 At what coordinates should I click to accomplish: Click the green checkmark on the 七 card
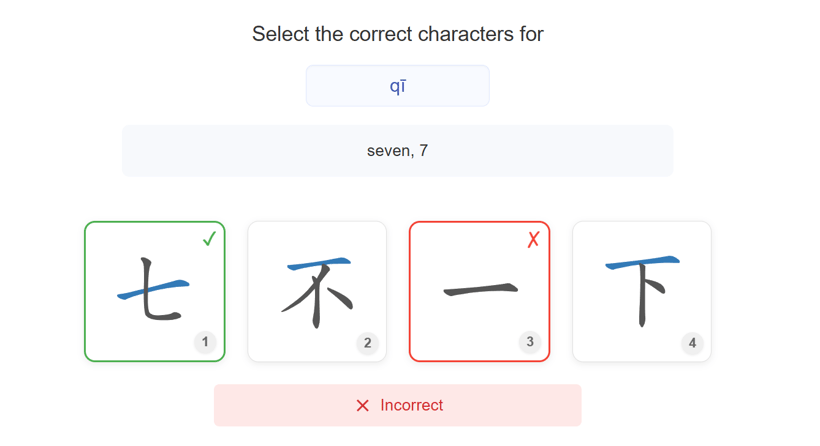209,239
